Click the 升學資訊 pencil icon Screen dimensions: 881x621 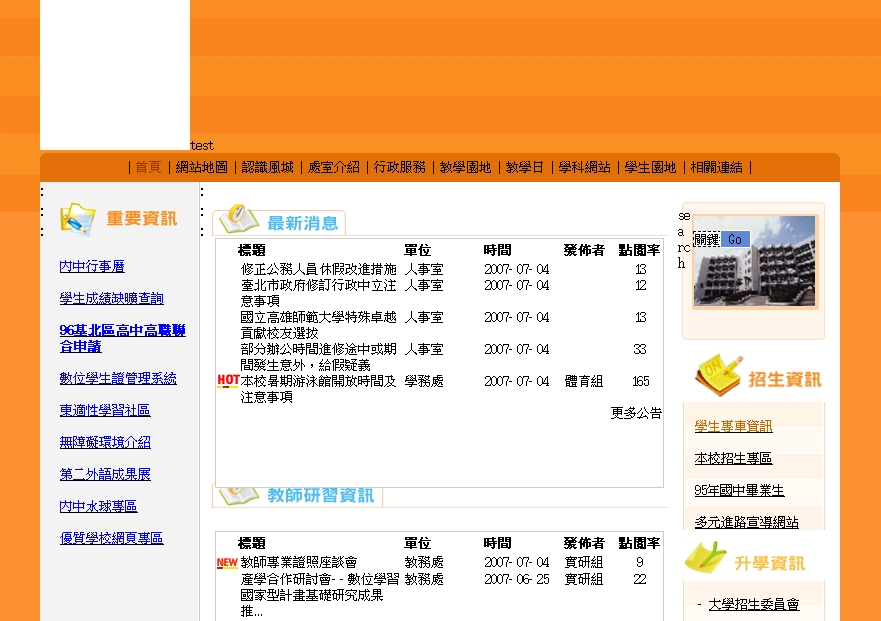pos(706,558)
